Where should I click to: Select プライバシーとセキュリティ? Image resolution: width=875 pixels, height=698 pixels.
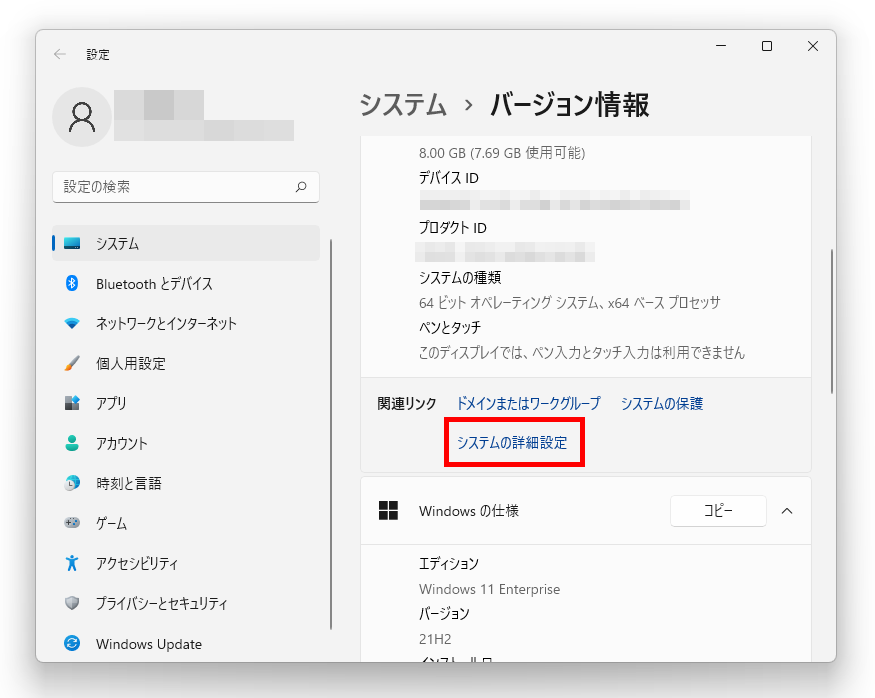(x=186, y=603)
